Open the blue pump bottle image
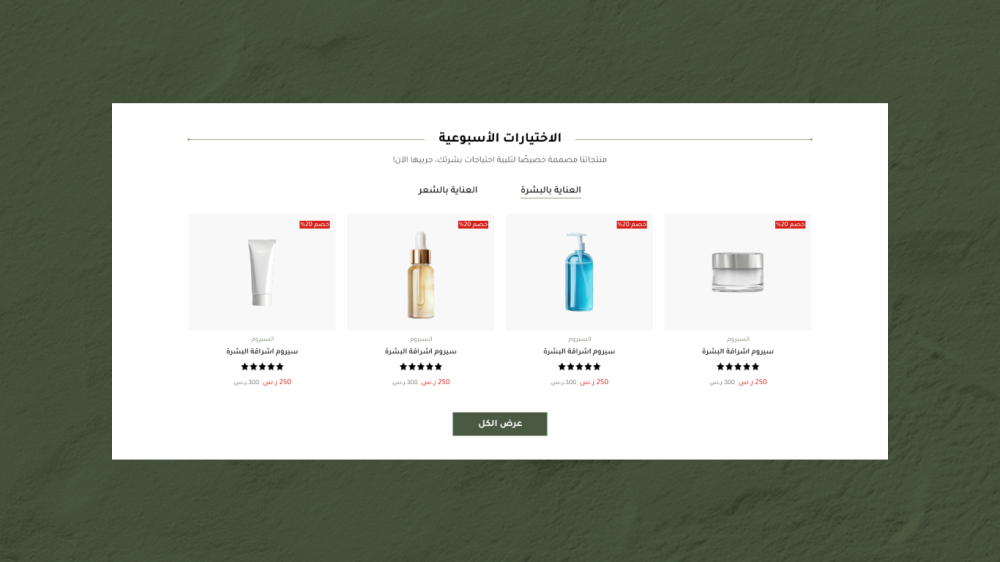 pos(579,272)
